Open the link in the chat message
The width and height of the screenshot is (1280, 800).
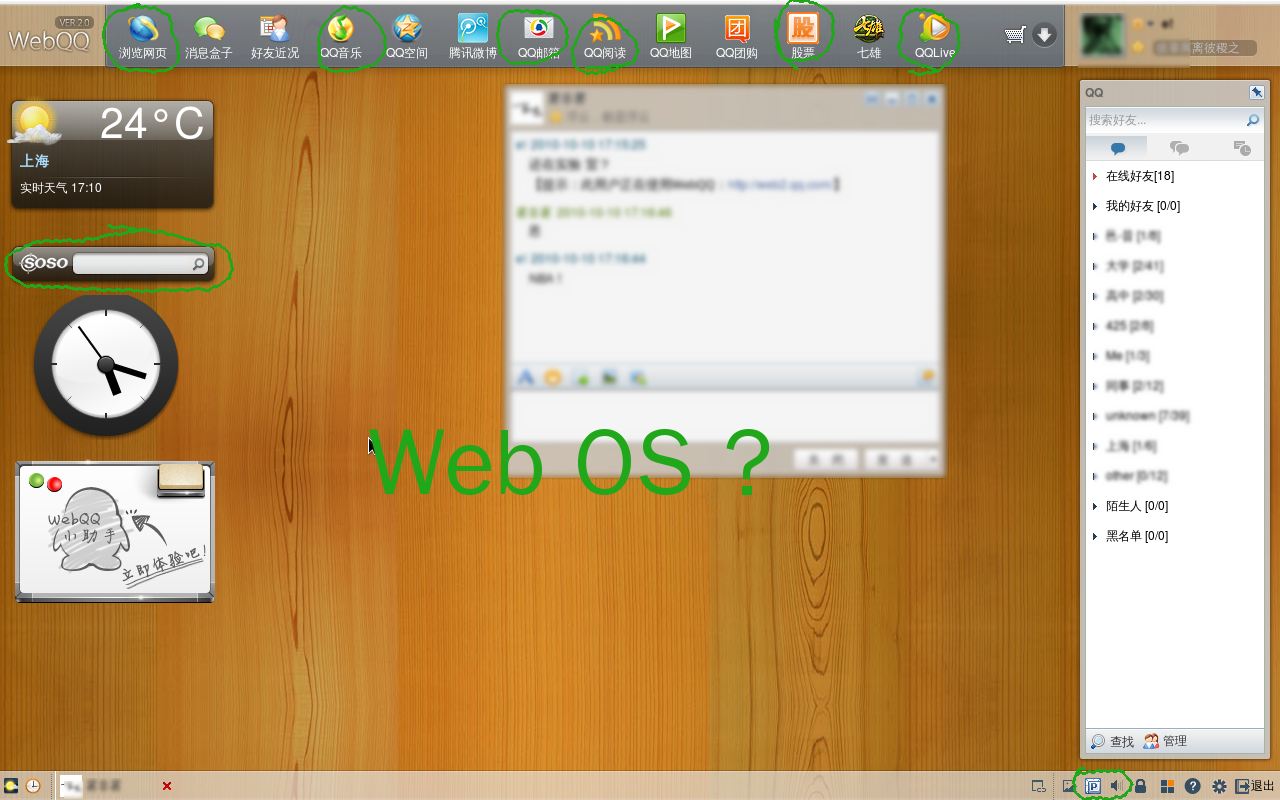coord(779,184)
